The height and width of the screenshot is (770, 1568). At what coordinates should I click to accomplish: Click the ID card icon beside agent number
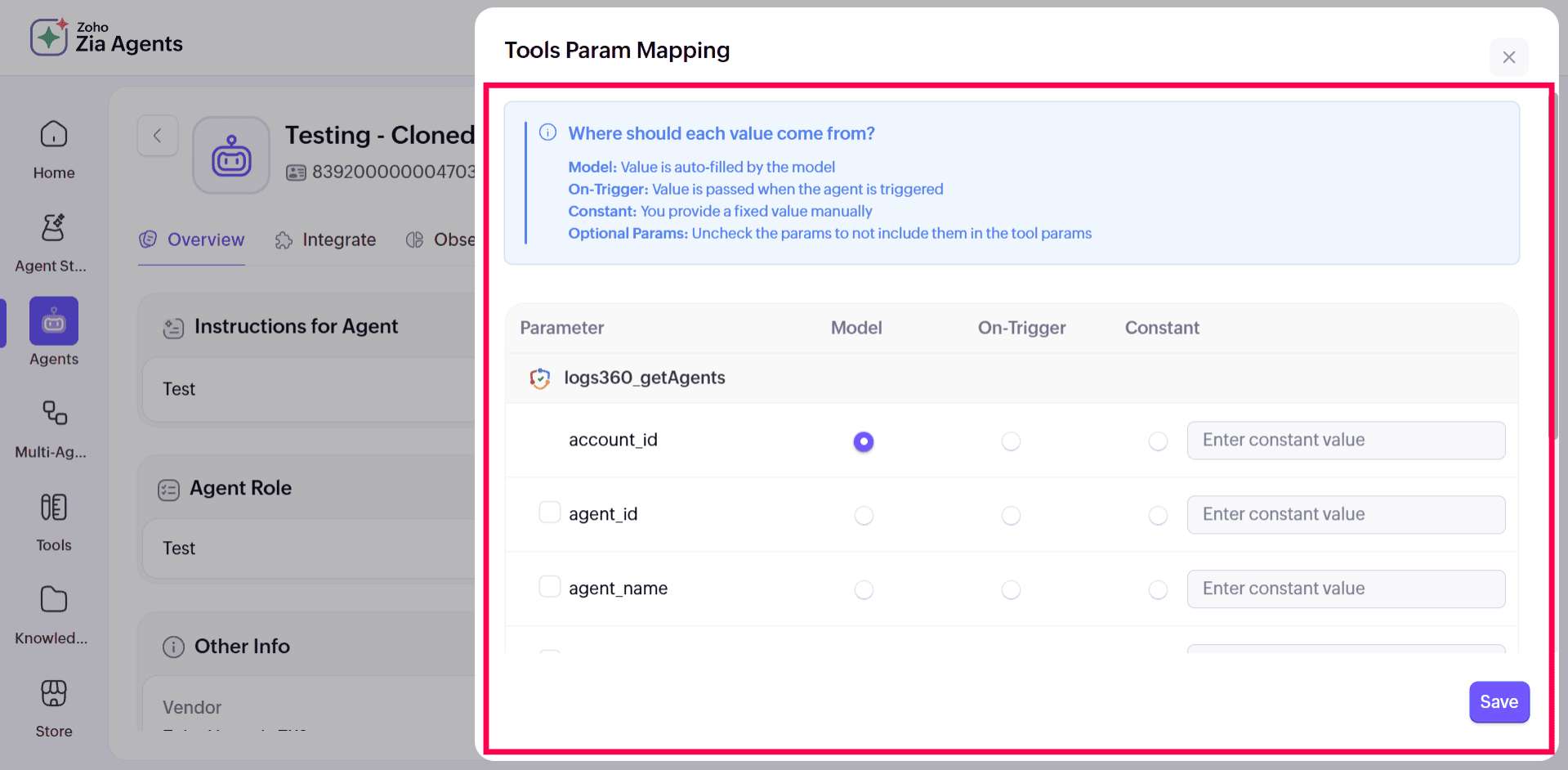[296, 172]
